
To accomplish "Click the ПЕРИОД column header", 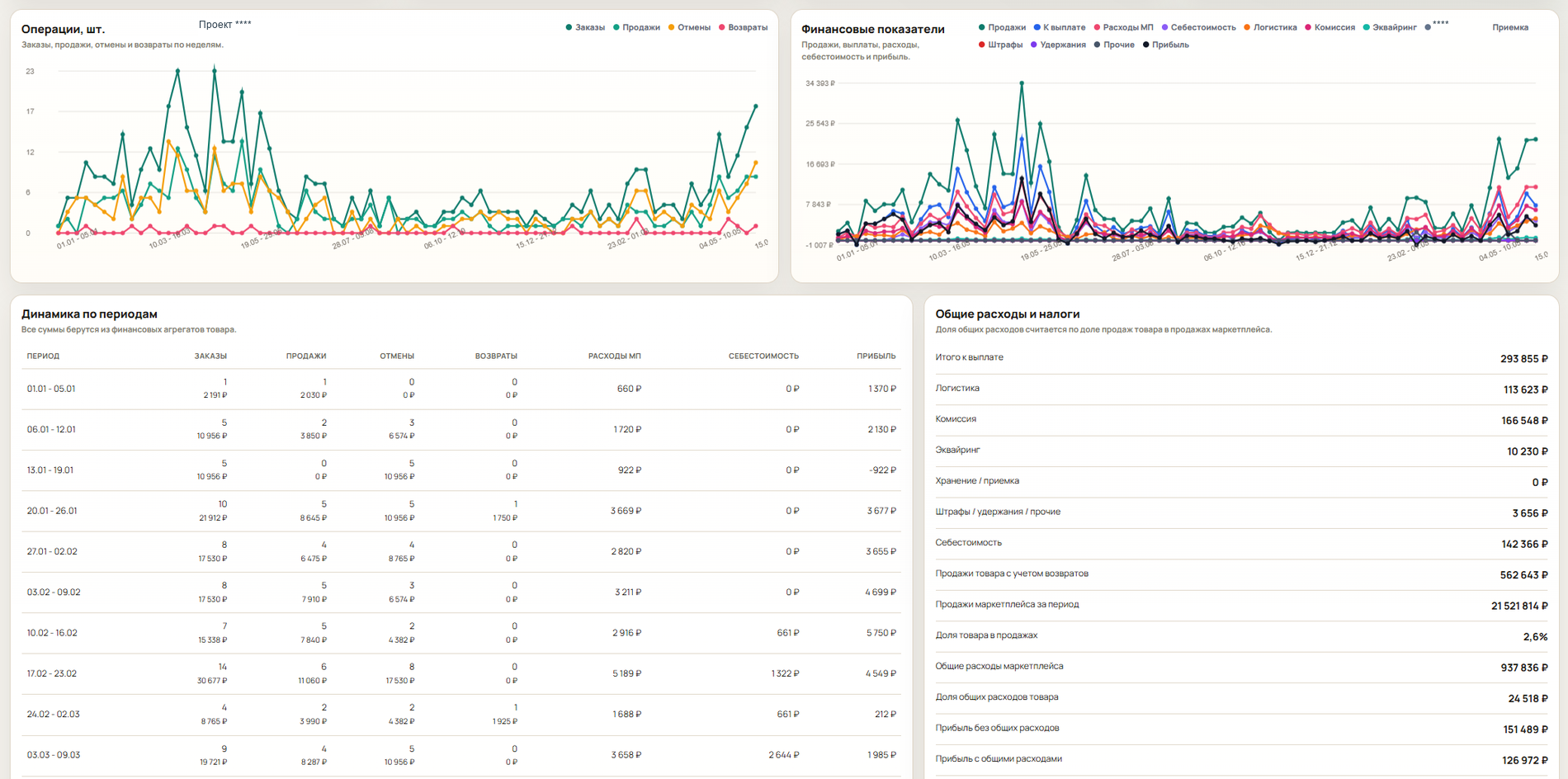I will pos(43,356).
